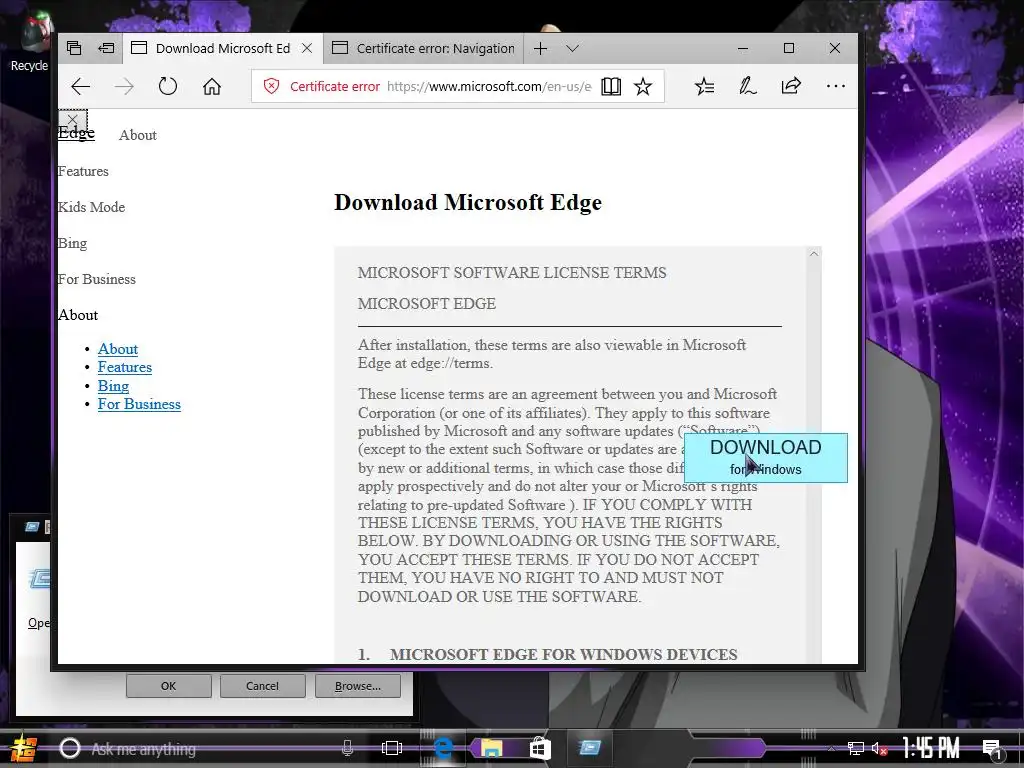Screen dimensions: 1024x768
Task: Open the For Business navigation item
Action: pos(97,279)
